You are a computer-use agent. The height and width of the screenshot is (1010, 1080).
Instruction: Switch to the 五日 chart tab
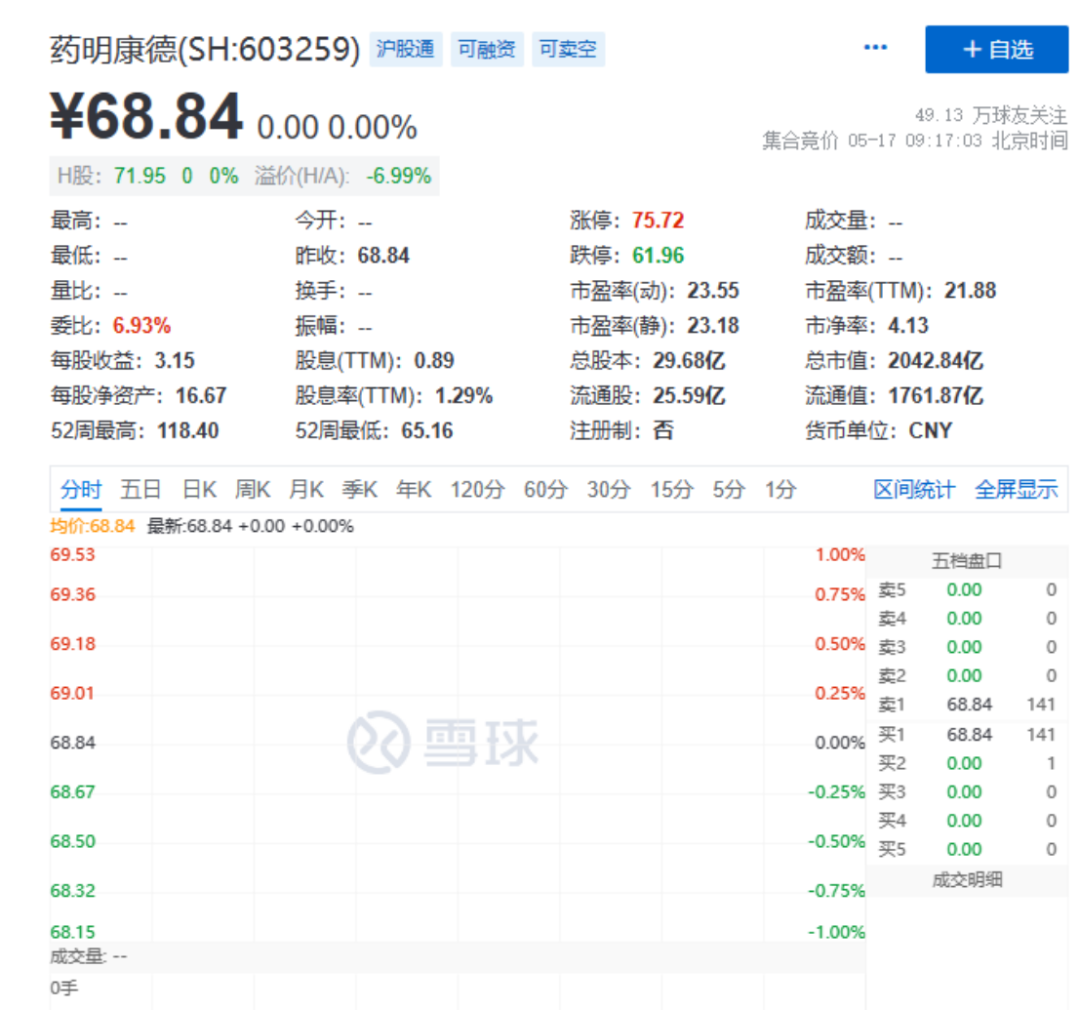(x=141, y=490)
